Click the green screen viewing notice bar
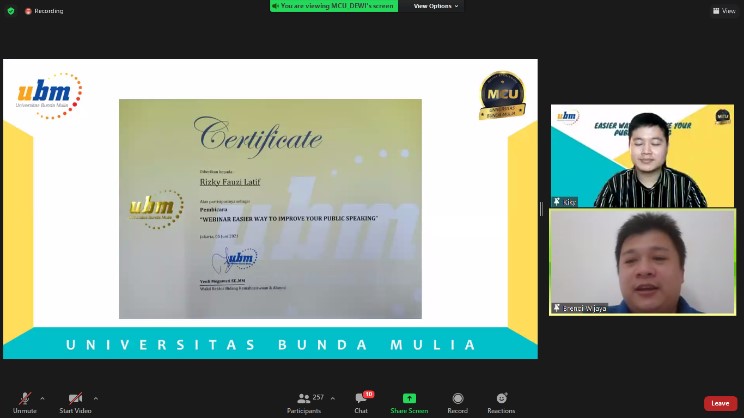The height and width of the screenshot is (418, 744). pyautogui.click(x=334, y=6)
